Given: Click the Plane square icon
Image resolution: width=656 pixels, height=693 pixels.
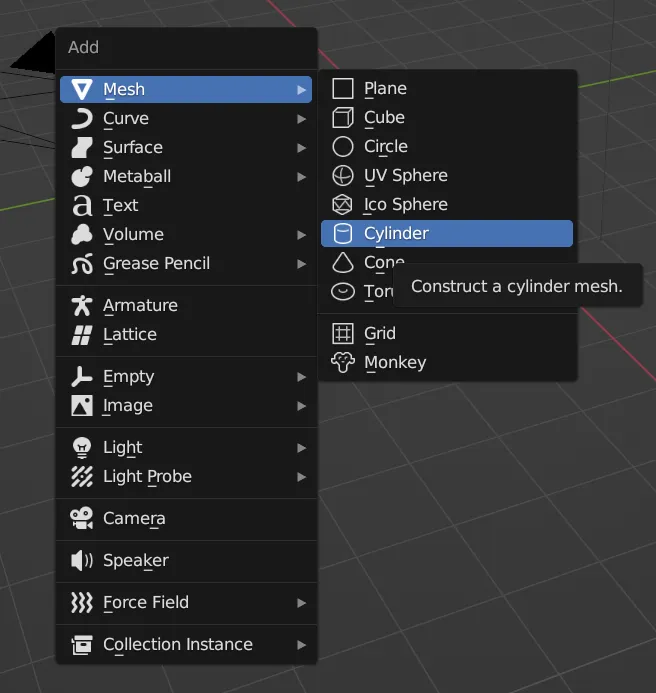Looking at the screenshot, I should [343, 88].
